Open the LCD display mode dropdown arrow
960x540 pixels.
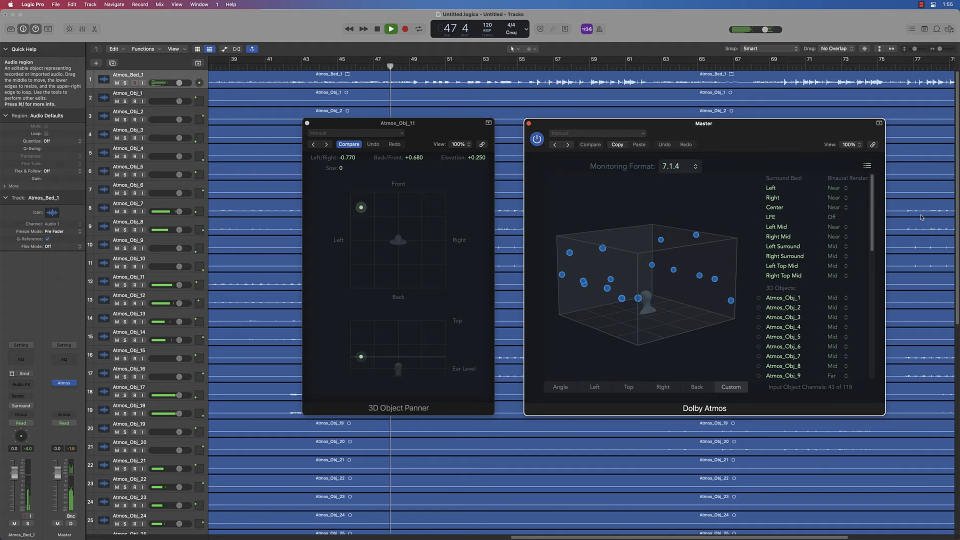pyautogui.click(x=525, y=29)
